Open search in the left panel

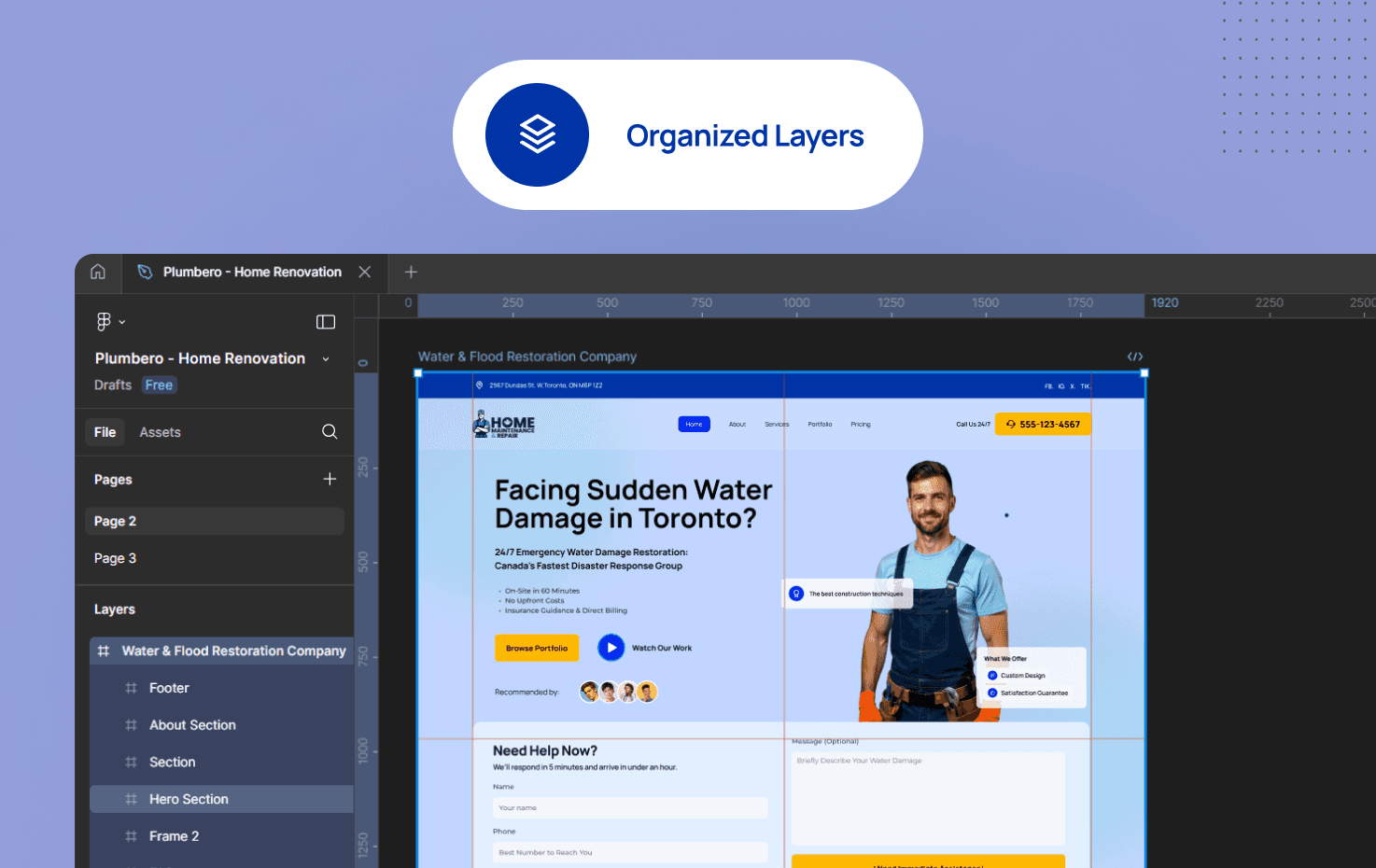330,431
